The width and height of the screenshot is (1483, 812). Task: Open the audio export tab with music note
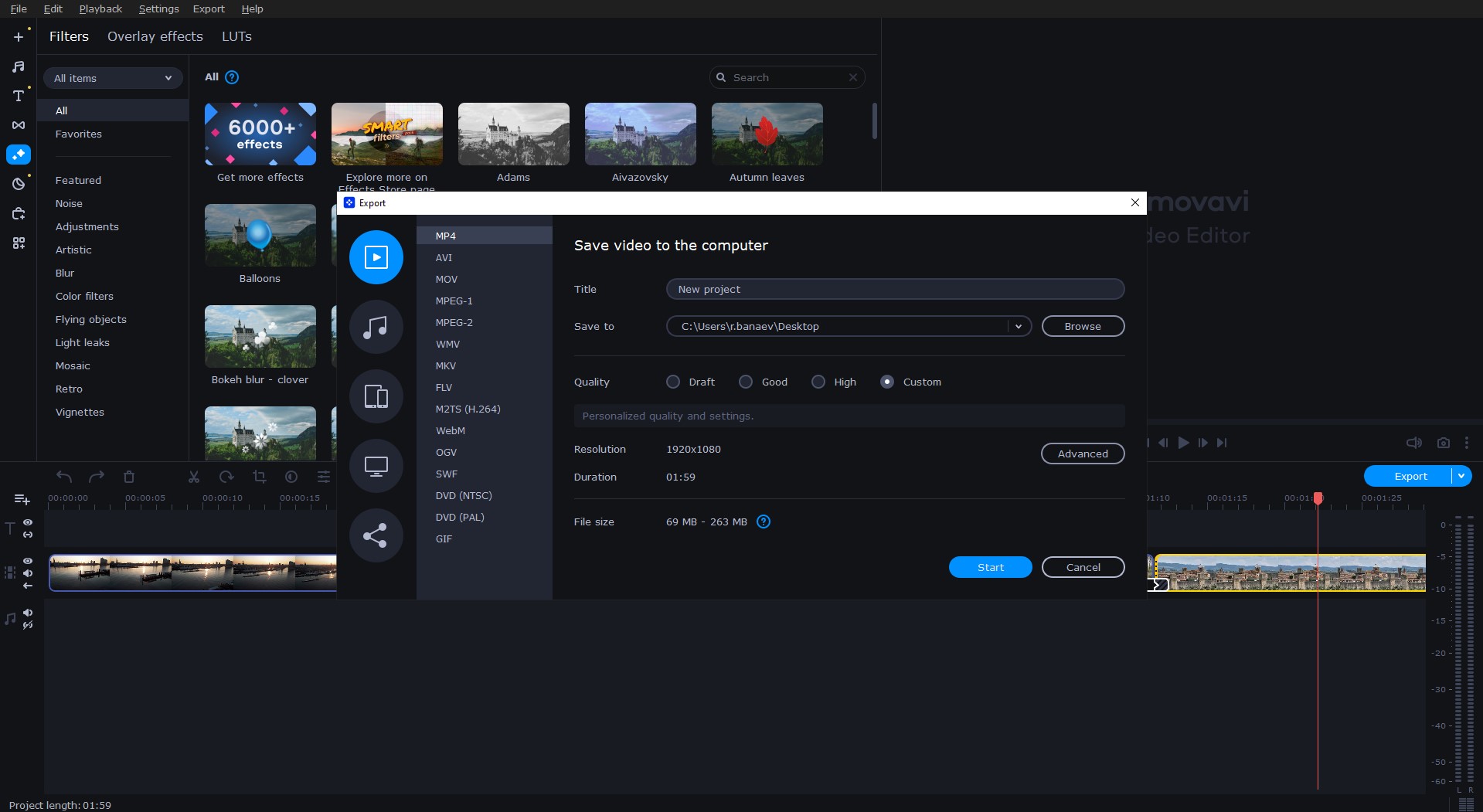click(376, 327)
